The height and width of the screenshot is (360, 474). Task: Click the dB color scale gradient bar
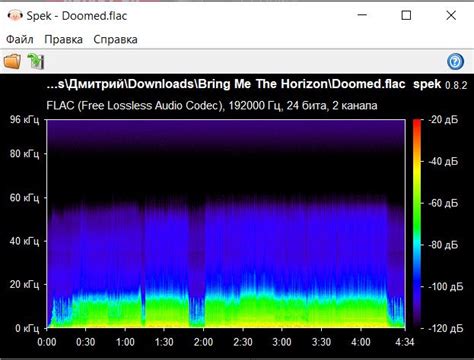417,224
